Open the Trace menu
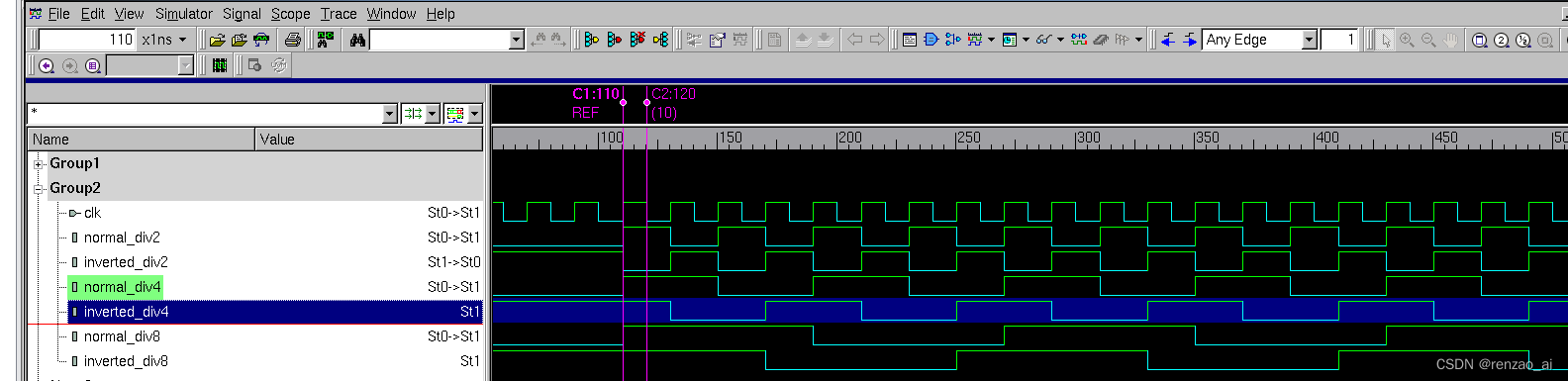Viewport: 1568px width, 381px height. pyautogui.click(x=339, y=14)
